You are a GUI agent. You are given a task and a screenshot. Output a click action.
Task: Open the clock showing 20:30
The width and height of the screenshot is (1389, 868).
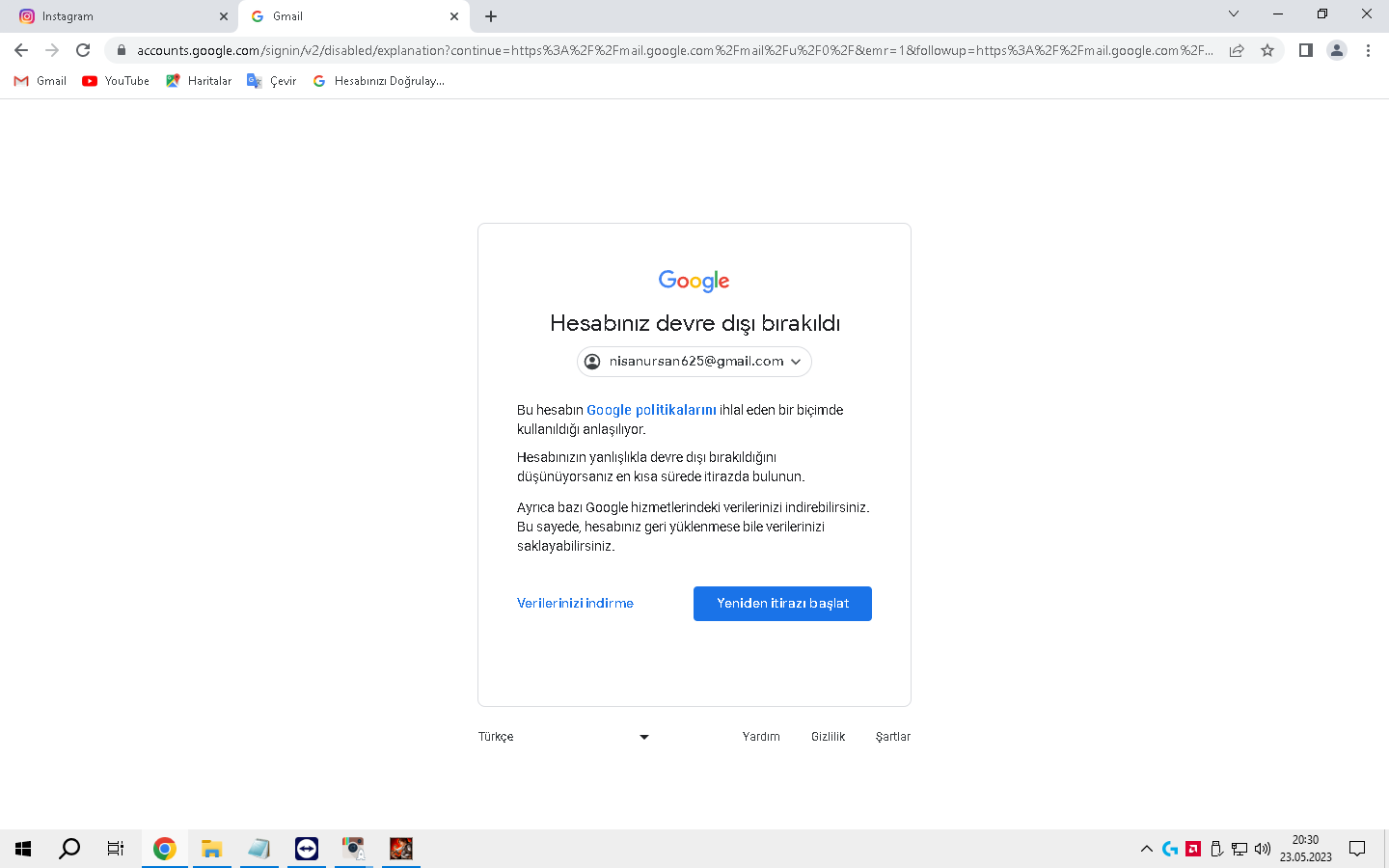[1306, 849]
